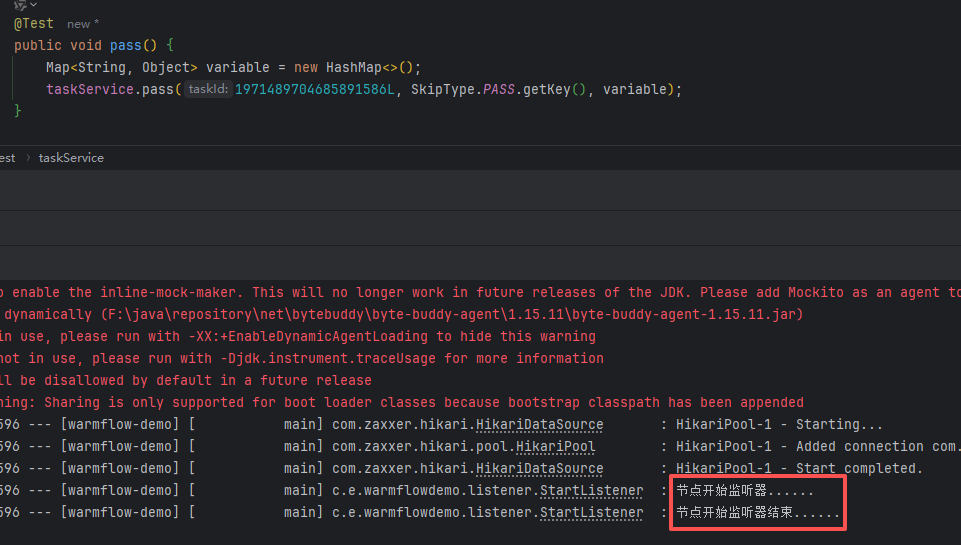961x545 pixels.
Task: Click SkipType class reference
Action: [443, 90]
